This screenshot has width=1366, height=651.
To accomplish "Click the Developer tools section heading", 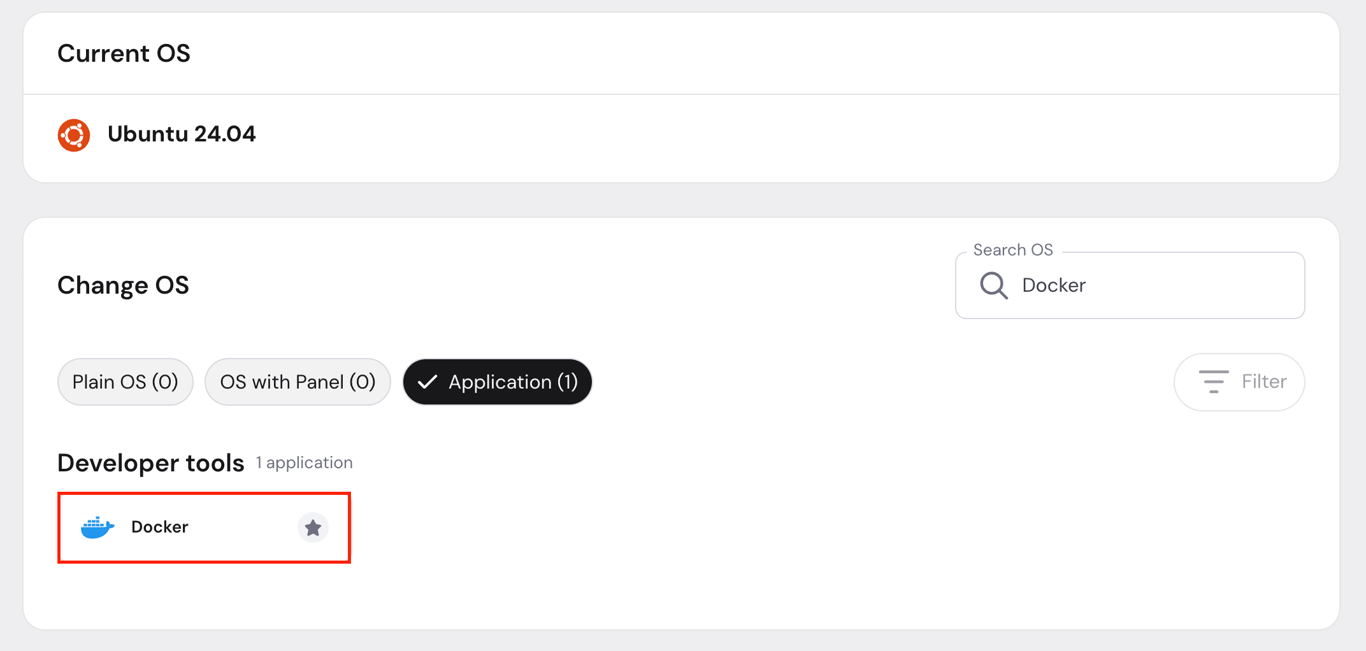I will [x=150, y=462].
